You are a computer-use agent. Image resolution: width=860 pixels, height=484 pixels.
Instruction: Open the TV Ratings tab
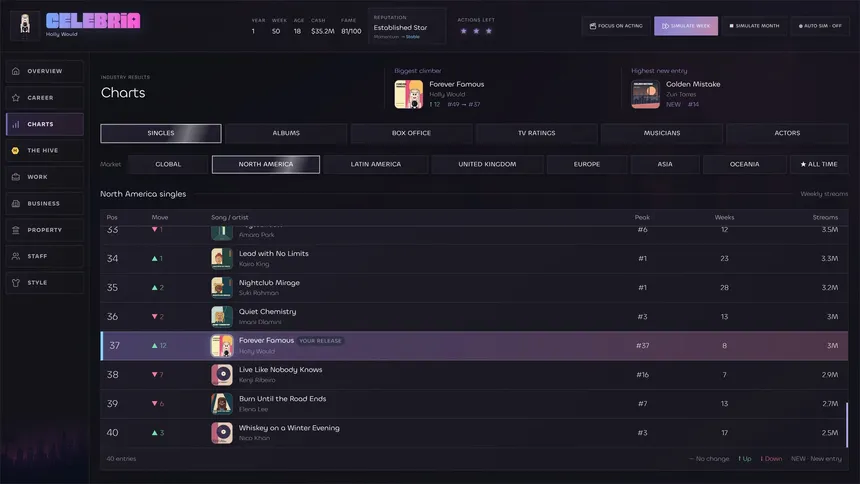[x=536, y=133]
